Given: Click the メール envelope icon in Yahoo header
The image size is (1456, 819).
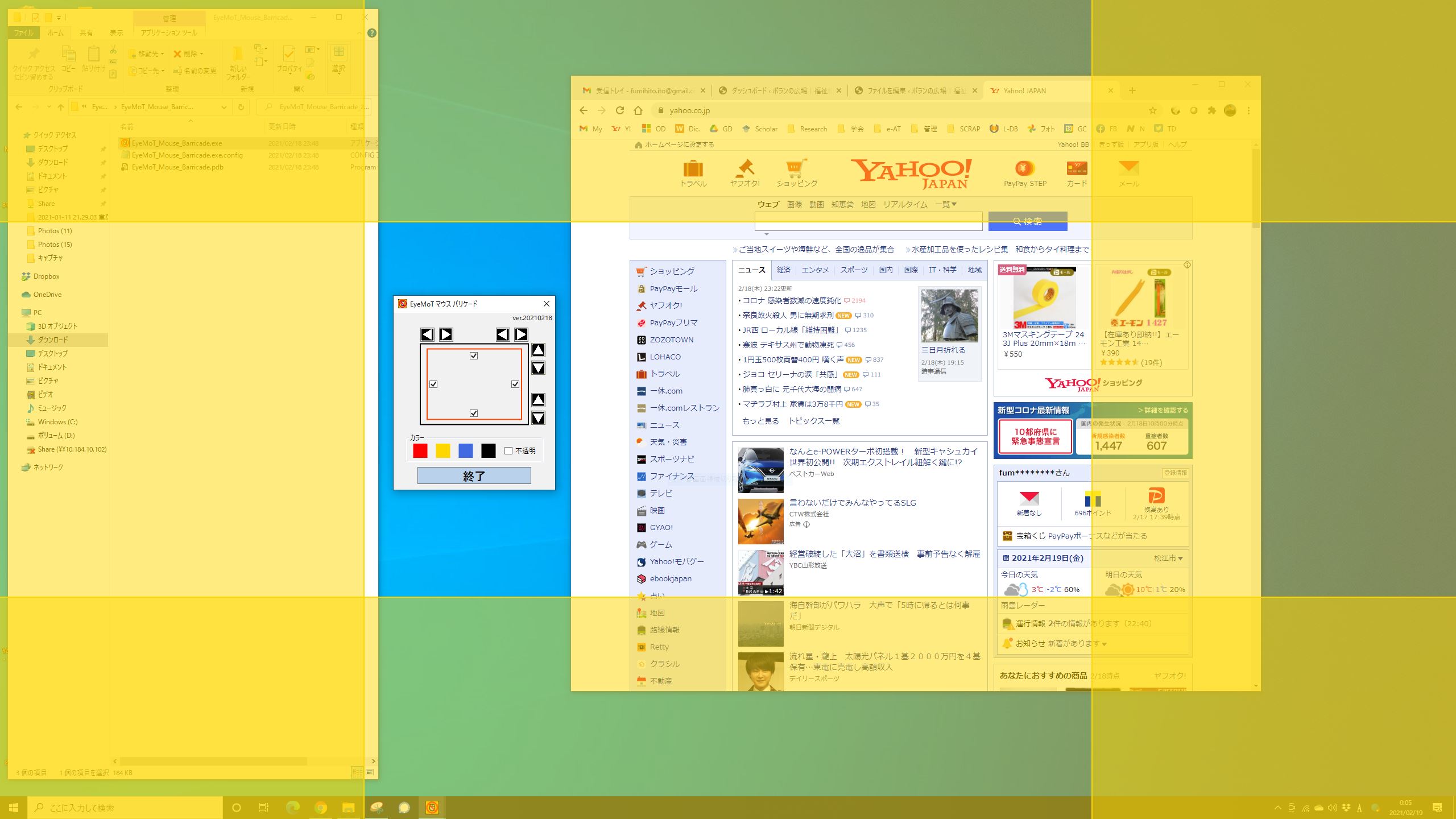Looking at the screenshot, I should coord(1129,168).
